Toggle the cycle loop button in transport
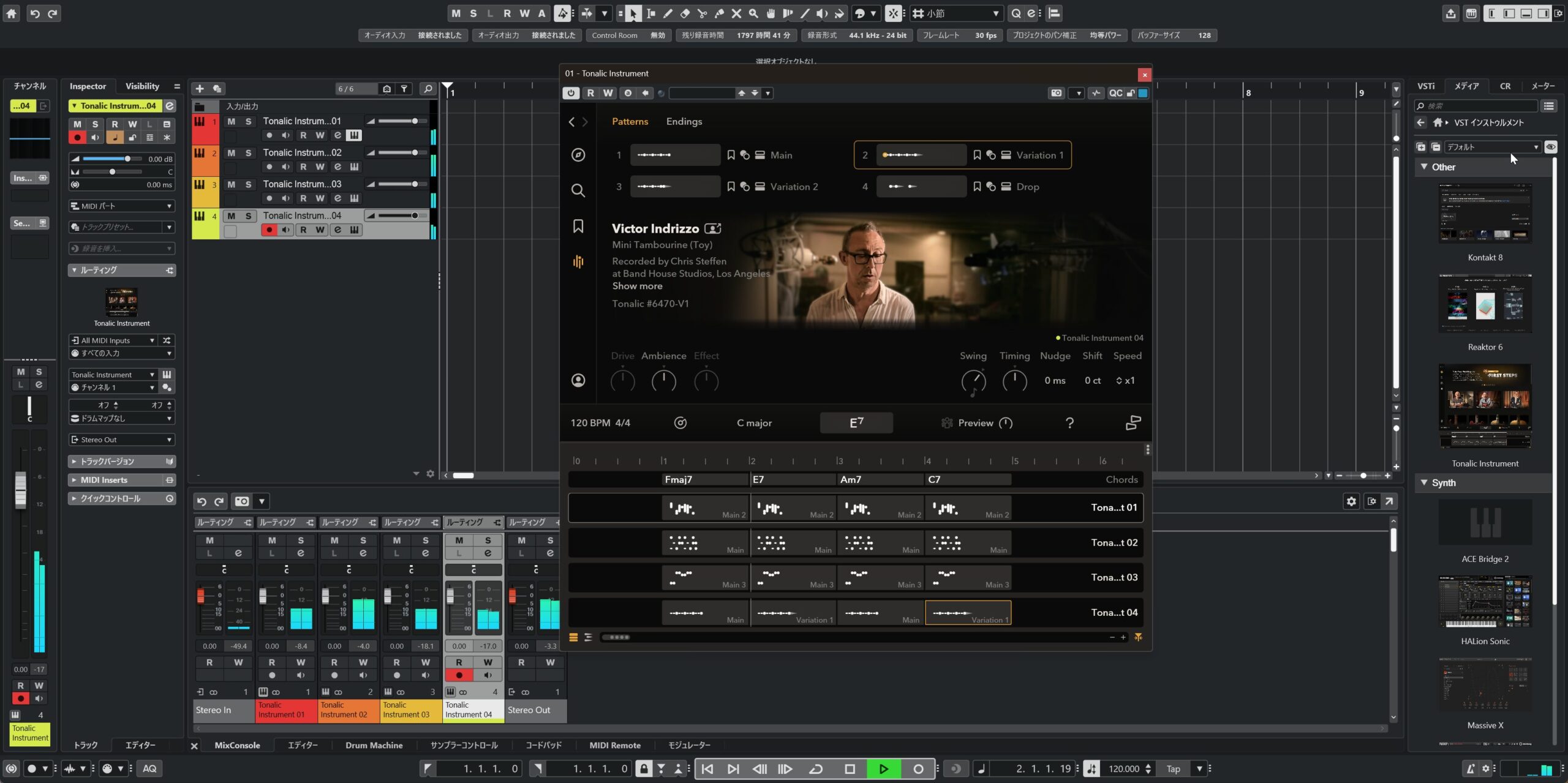Viewport: 1568px width, 783px height. coord(816,769)
